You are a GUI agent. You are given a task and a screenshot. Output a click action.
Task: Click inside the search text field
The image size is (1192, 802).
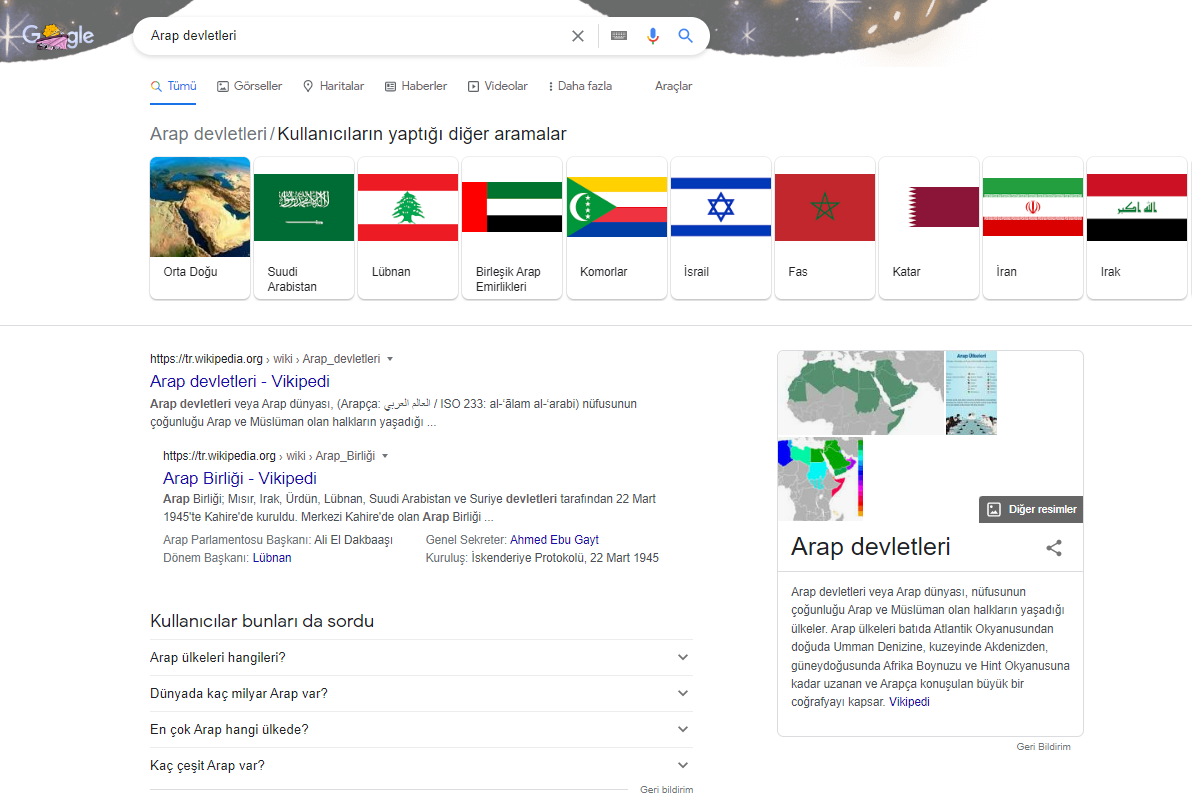pos(353,36)
